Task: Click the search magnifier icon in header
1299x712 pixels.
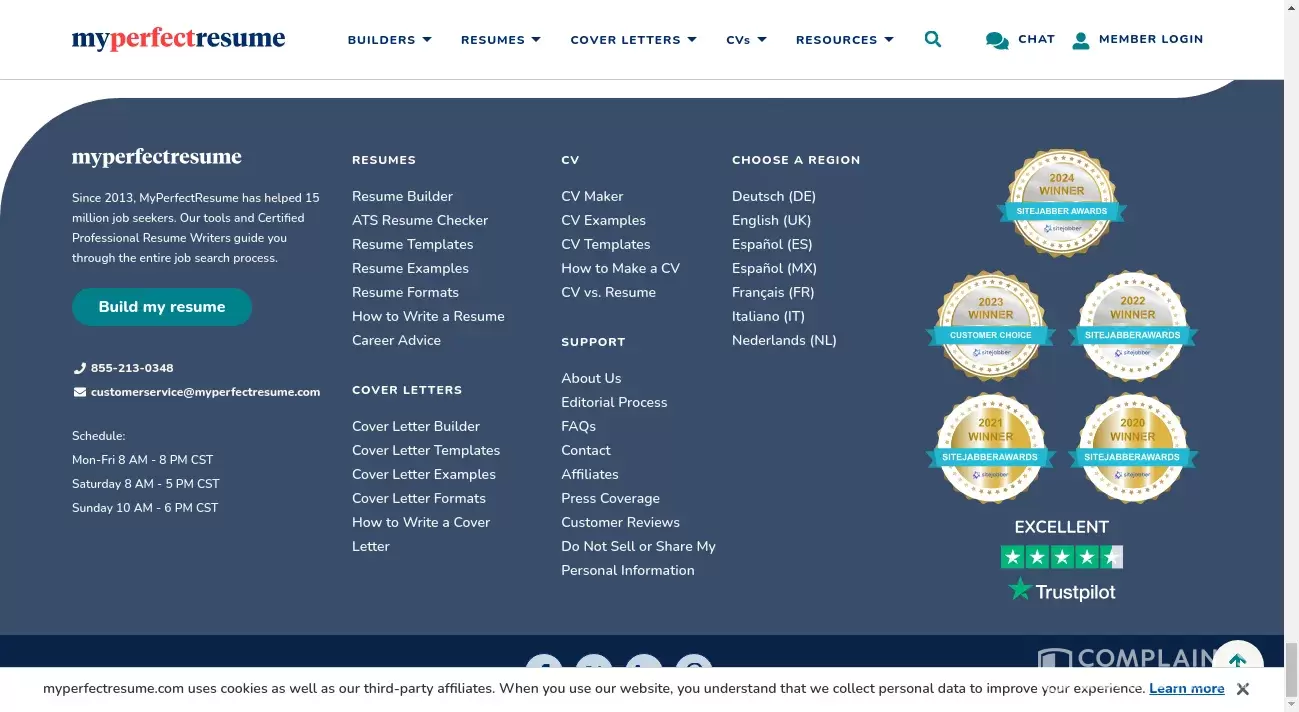Action: click(932, 40)
